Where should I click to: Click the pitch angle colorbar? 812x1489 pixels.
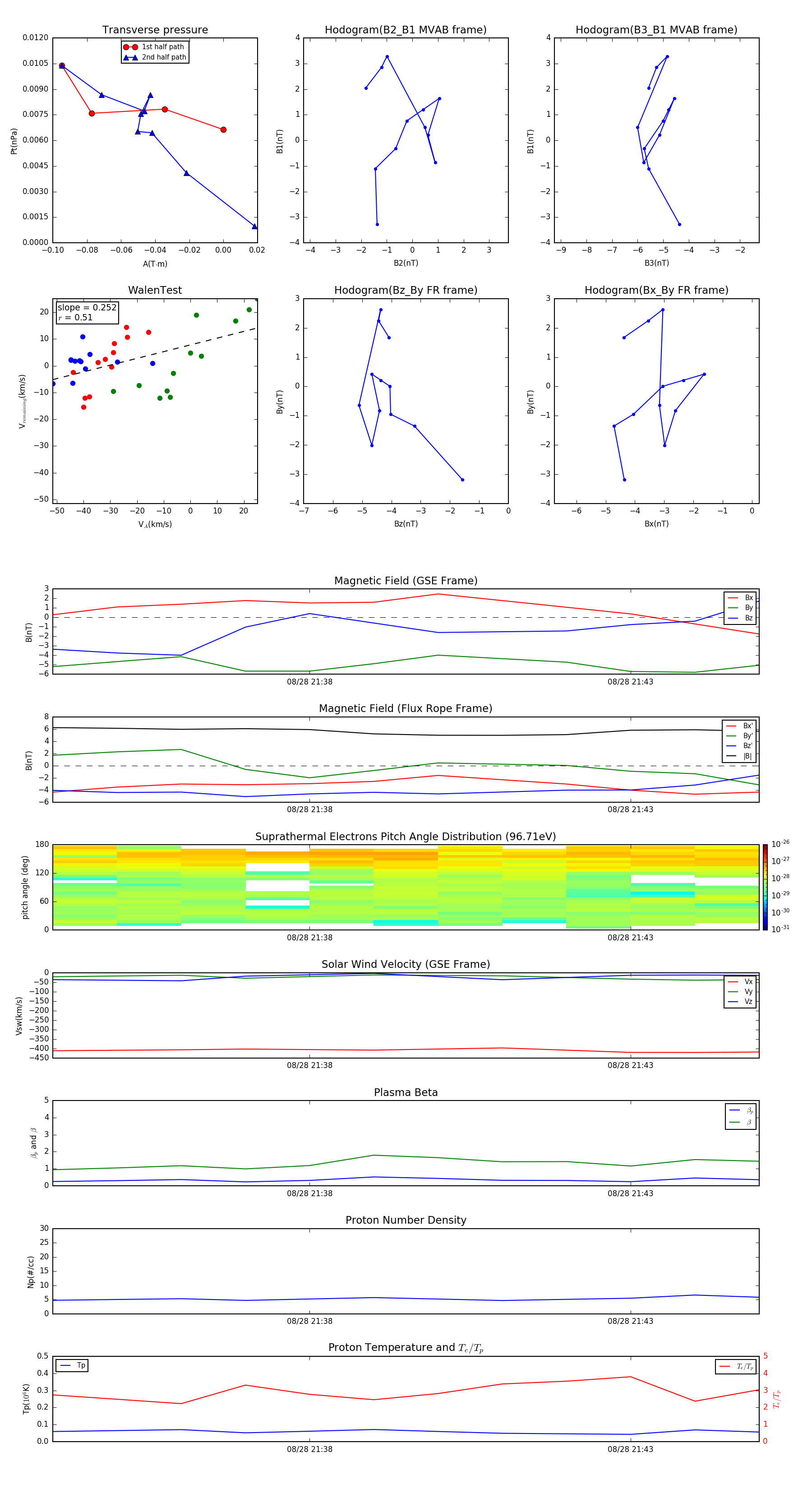click(765, 887)
